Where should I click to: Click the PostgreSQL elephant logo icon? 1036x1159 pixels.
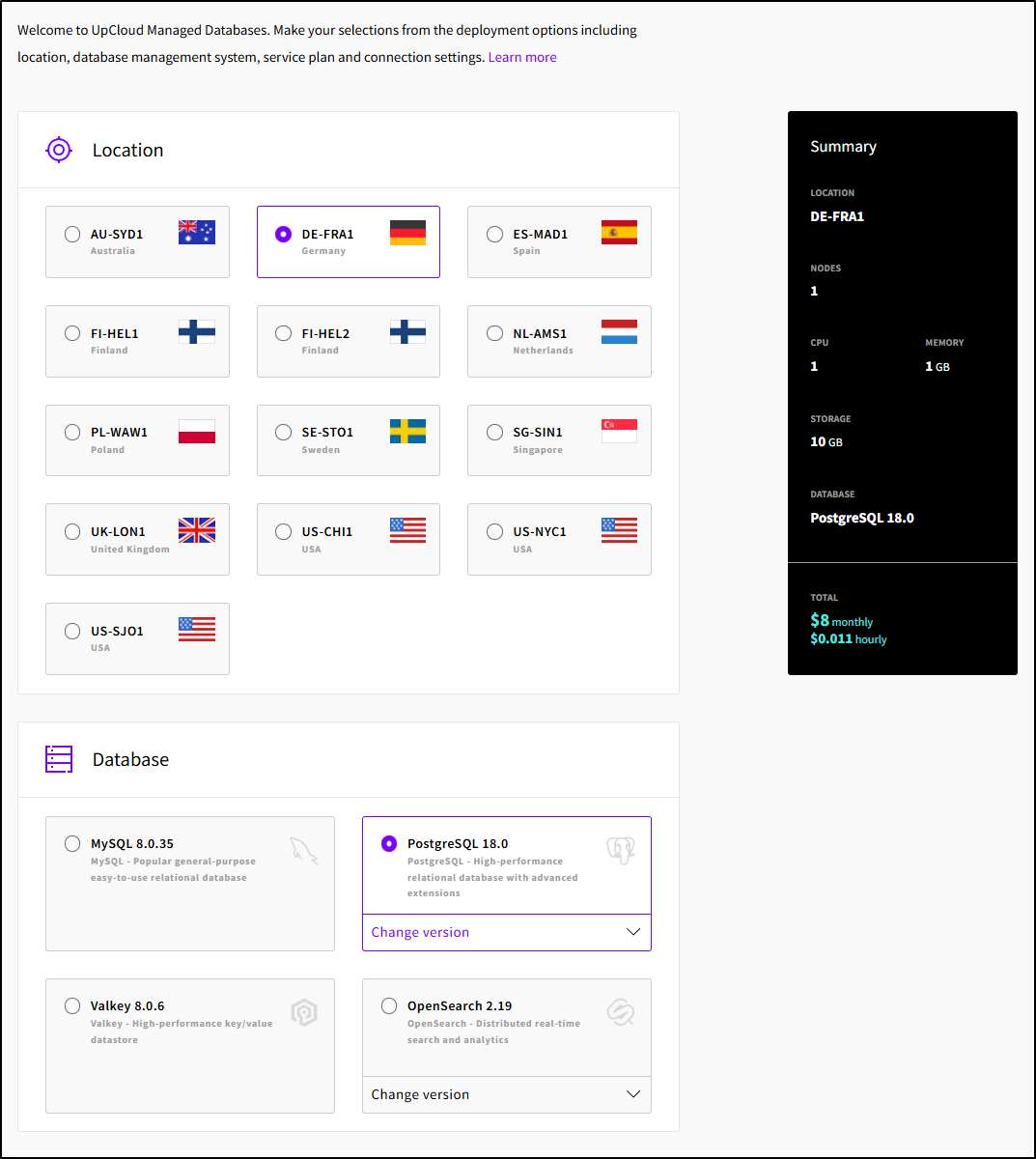(x=620, y=851)
